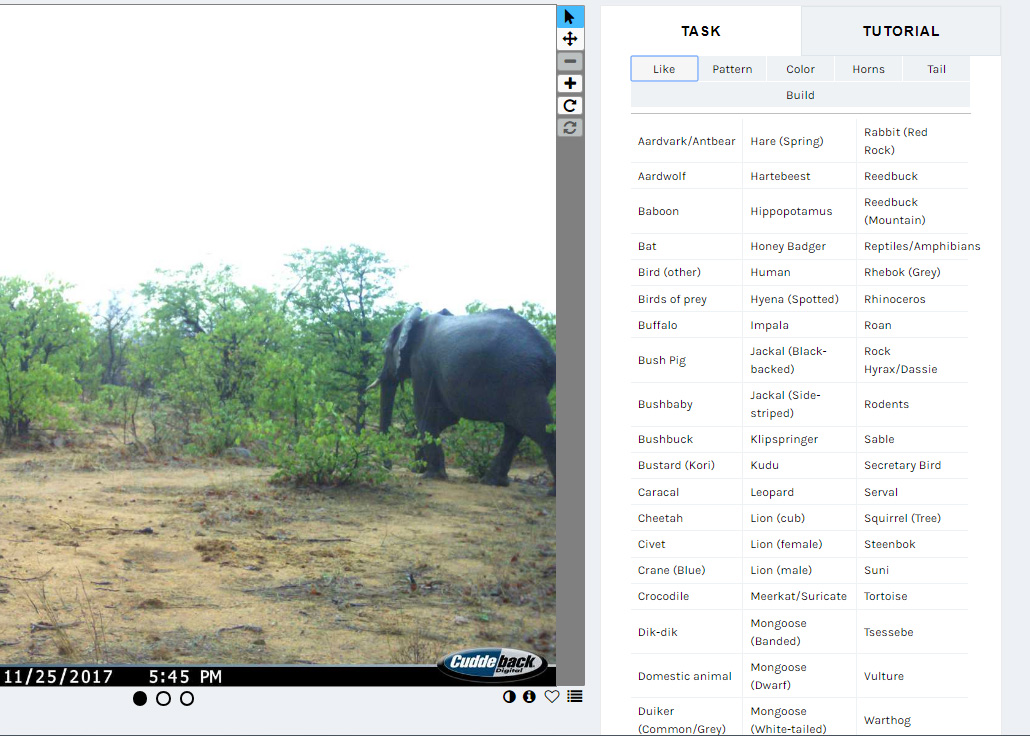1030x736 pixels.
Task: Switch to the third image dot
Action: pos(187,698)
